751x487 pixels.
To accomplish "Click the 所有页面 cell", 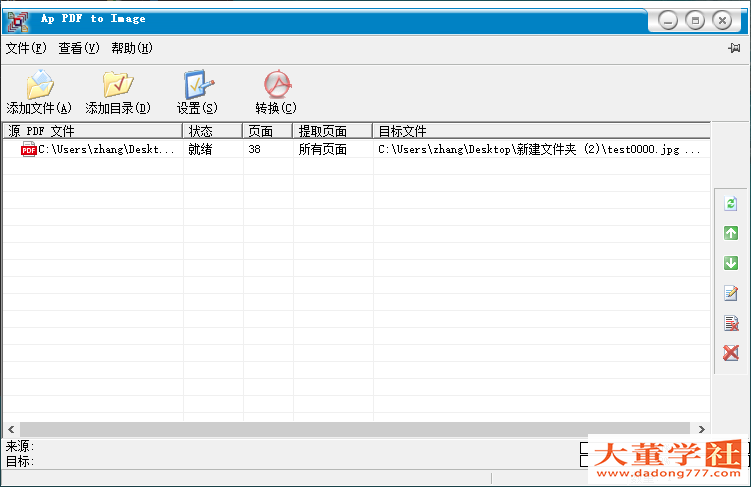I will tap(322, 149).
